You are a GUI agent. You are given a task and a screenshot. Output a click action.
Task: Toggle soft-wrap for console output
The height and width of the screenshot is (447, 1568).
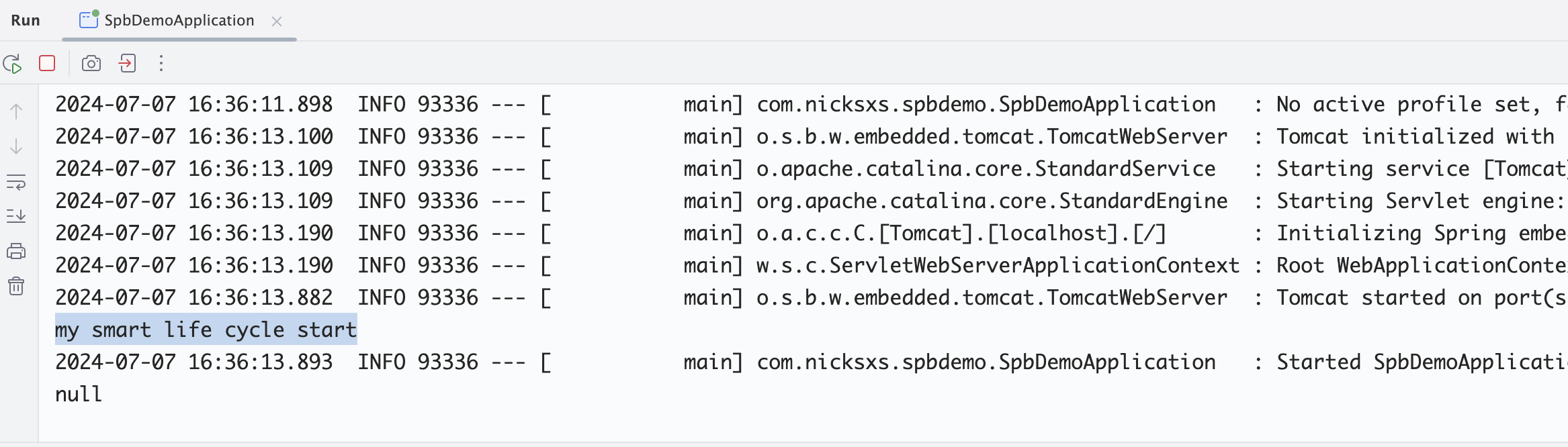[x=16, y=182]
